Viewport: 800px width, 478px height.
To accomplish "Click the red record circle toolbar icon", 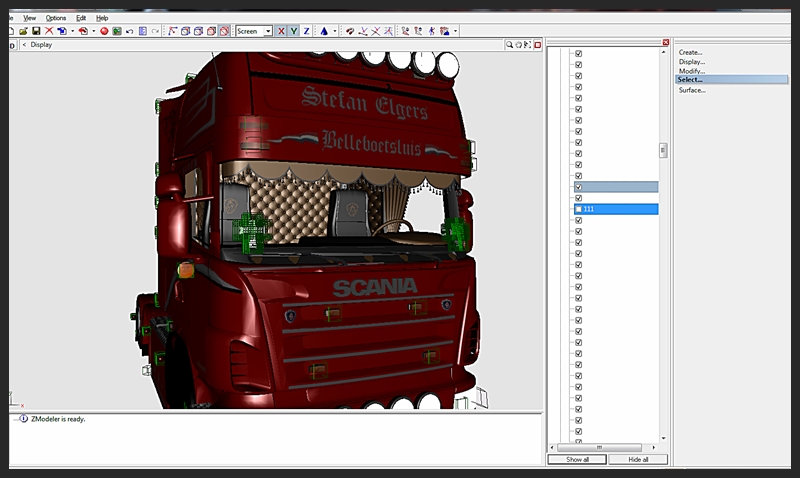I will coord(104,31).
